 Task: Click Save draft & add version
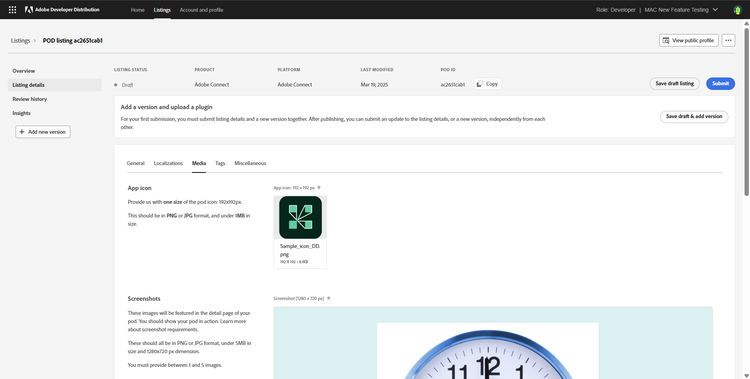click(694, 117)
